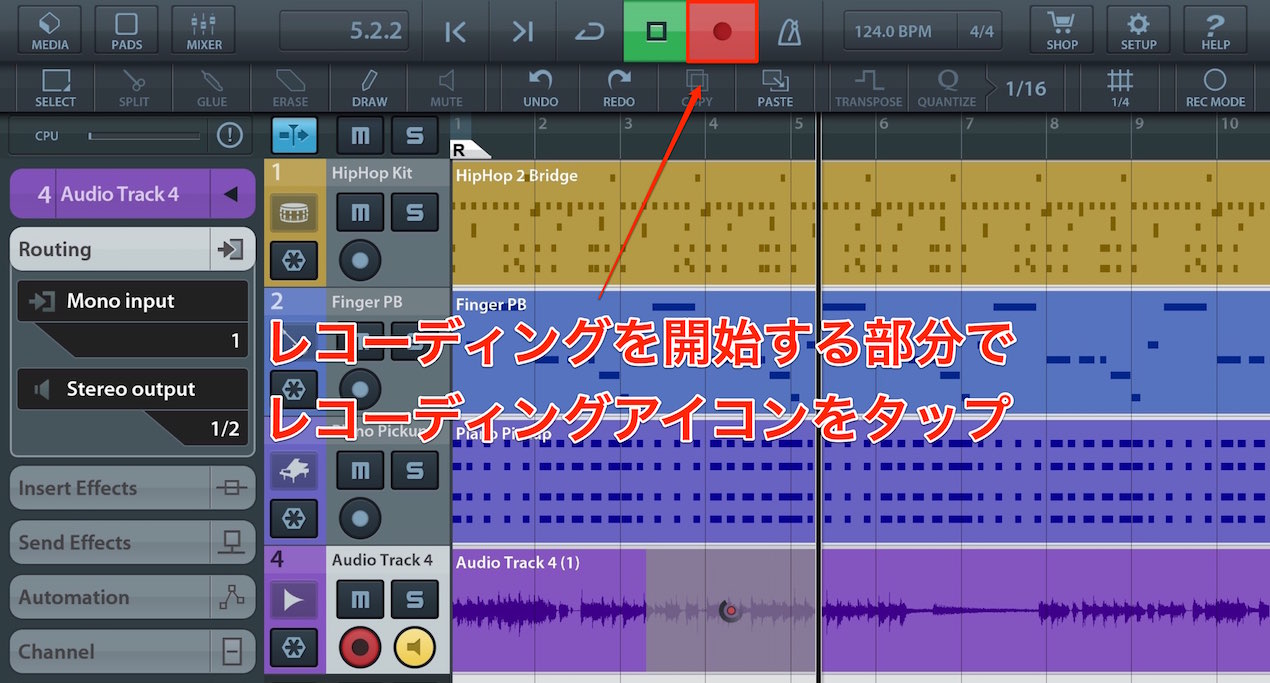1270x683 pixels.
Task: Expand Send Effects section
Action: 132,543
